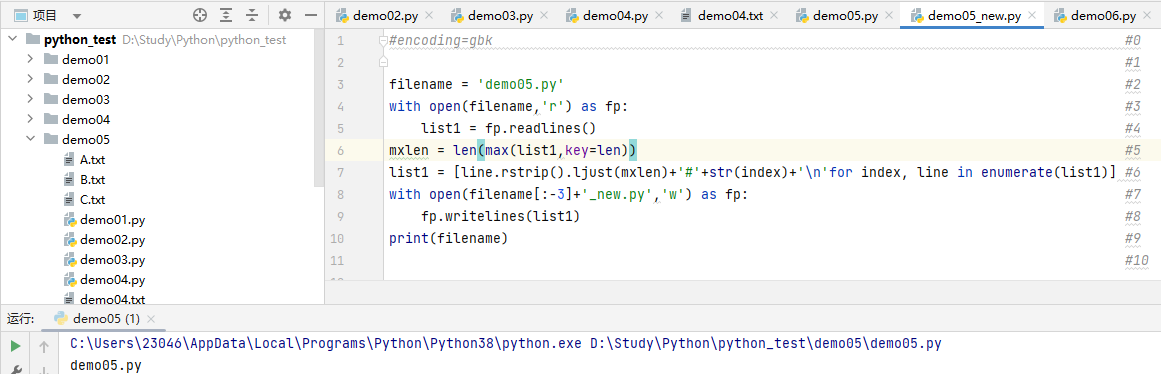Close the demo05 (1) run tab

click(151, 319)
